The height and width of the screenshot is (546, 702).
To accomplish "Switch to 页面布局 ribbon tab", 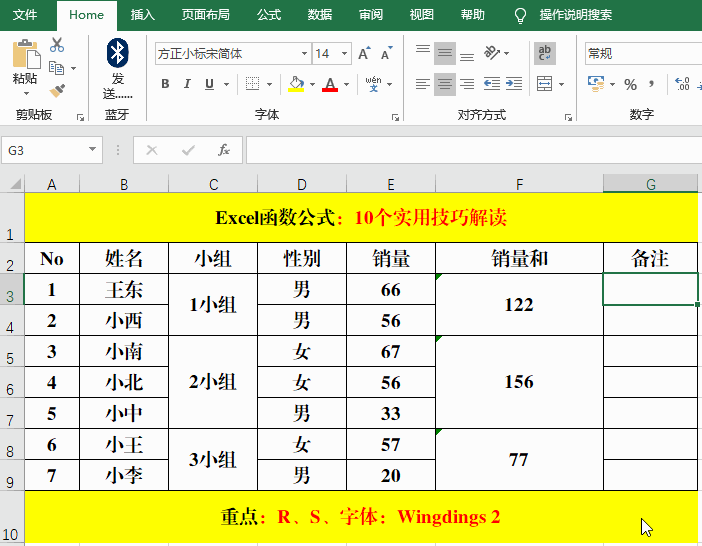I will [205, 15].
